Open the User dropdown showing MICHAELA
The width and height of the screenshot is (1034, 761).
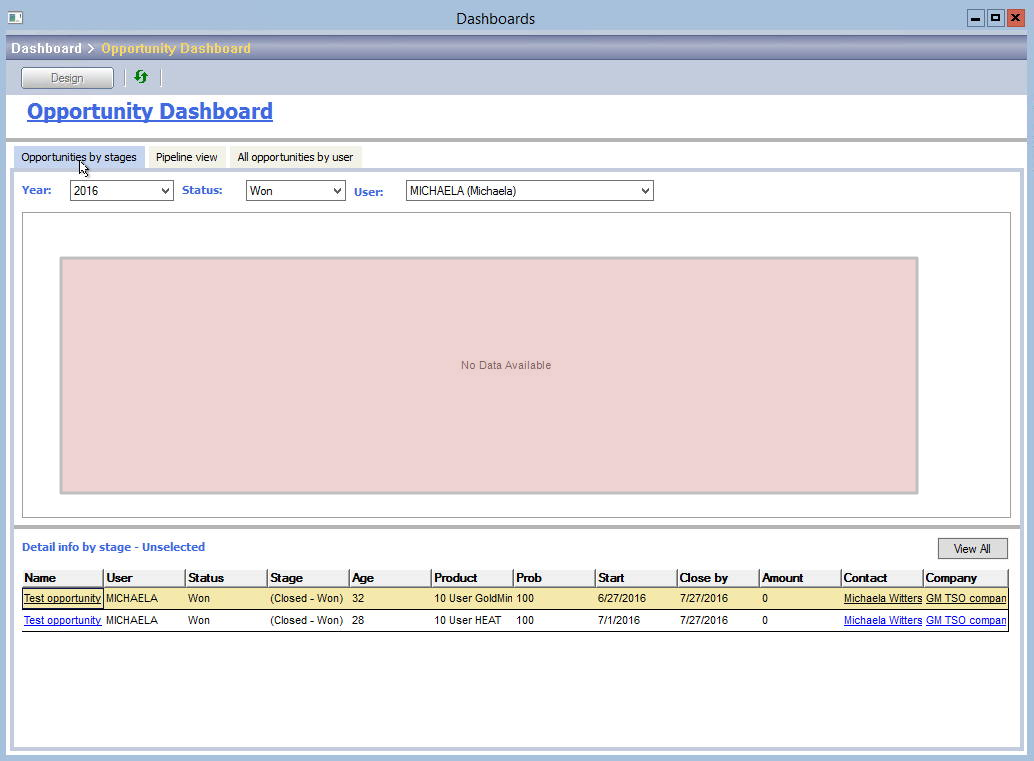[529, 191]
